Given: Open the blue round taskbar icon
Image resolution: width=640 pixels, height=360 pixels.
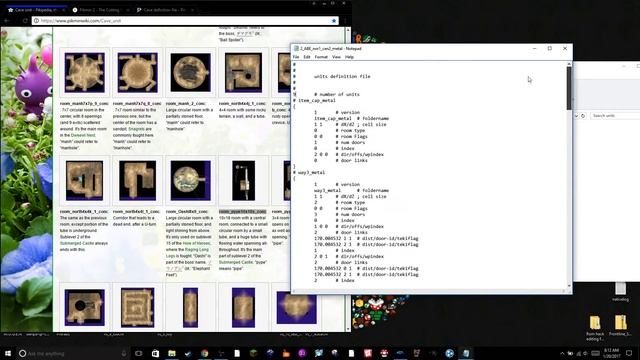Looking at the screenshot, I should click(449, 353).
